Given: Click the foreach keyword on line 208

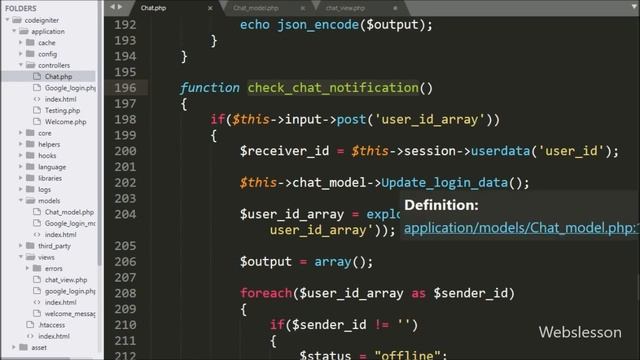Looking at the screenshot, I should [x=266, y=293].
